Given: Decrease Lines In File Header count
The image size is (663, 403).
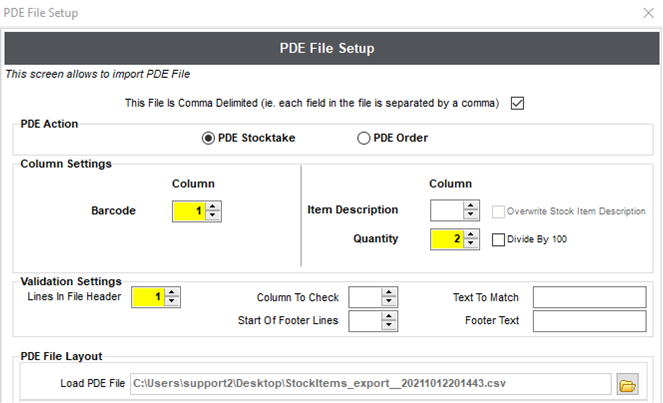Looking at the screenshot, I should pyautogui.click(x=172, y=302).
